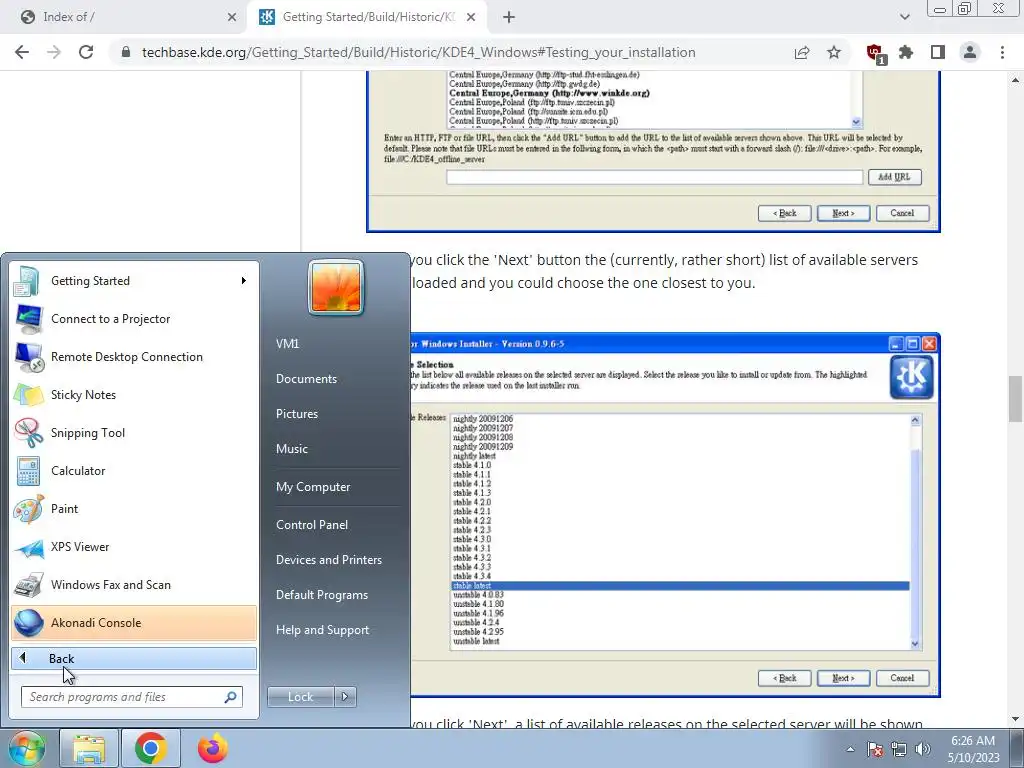This screenshot has height=768, width=1024.
Task: Close the Getting Started tab
Action: 471,17
